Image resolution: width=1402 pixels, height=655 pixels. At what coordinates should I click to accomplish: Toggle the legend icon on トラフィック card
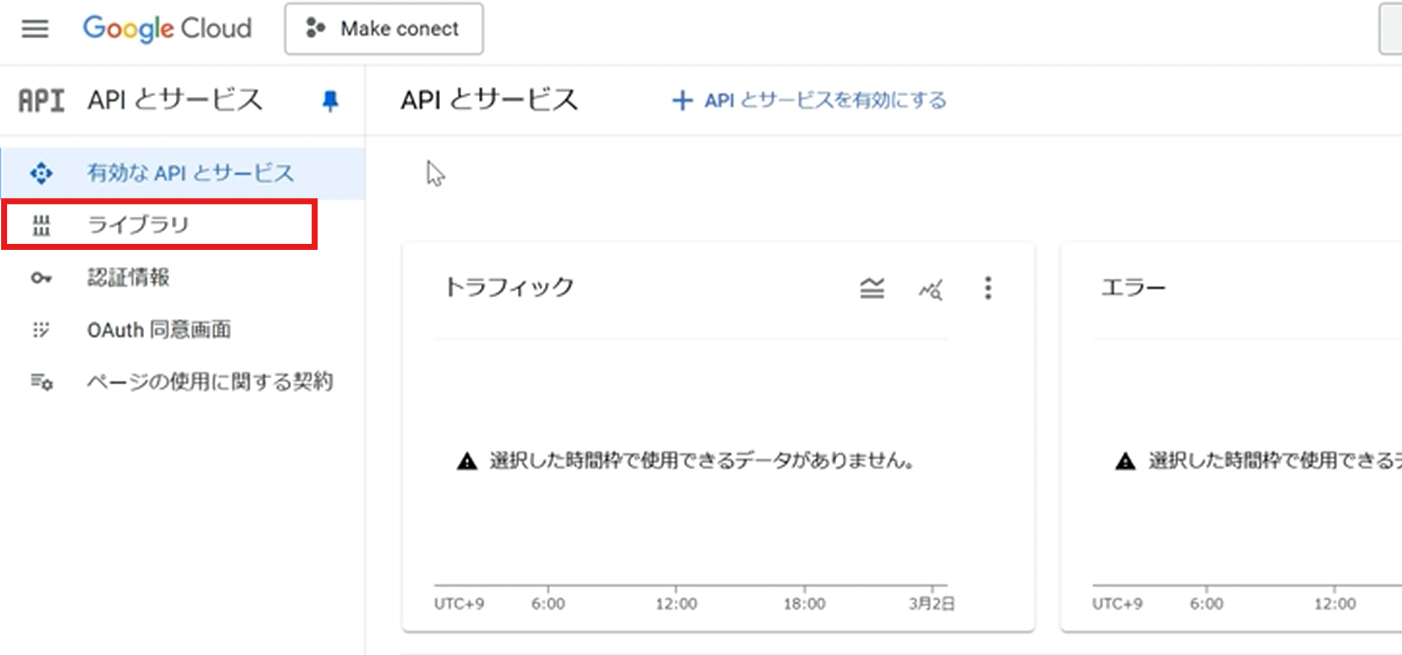click(872, 289)
